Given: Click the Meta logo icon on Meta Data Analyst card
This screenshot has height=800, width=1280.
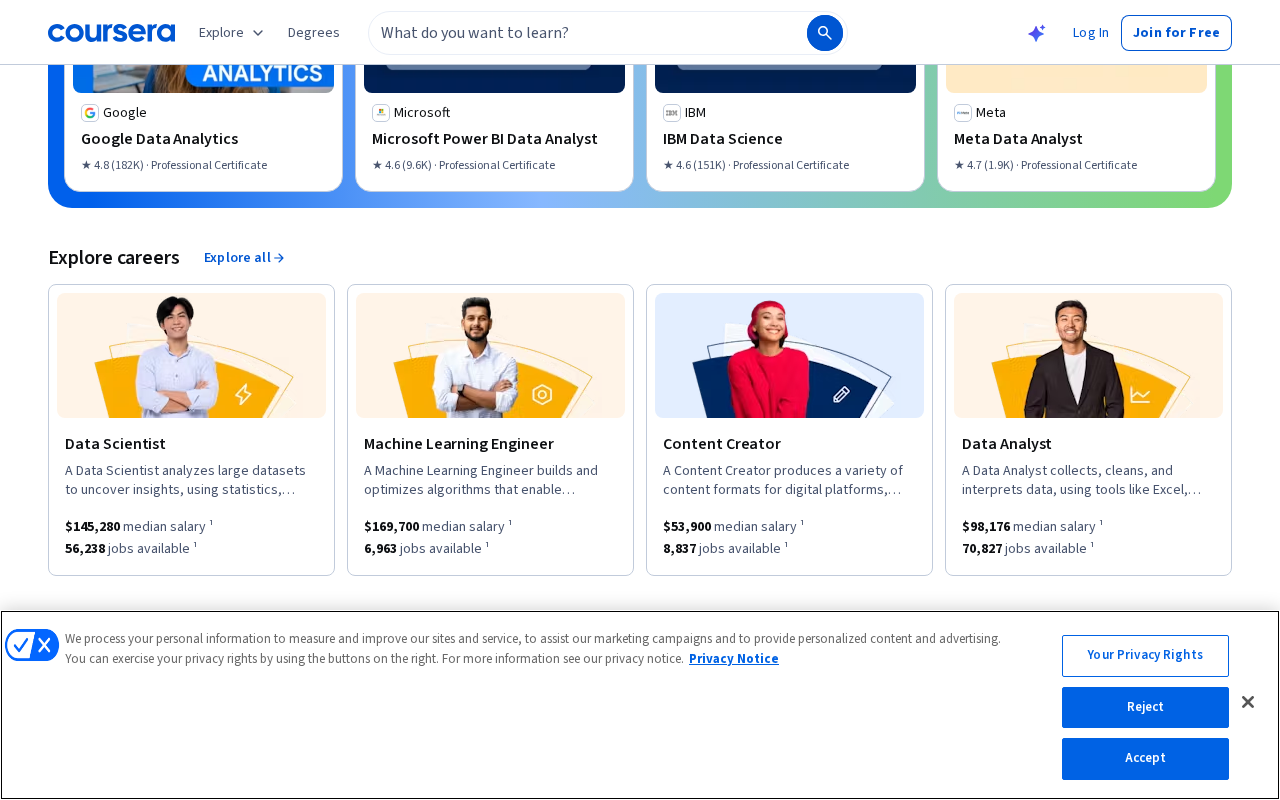Looking at the screenshot, I should tap(963, 113).
